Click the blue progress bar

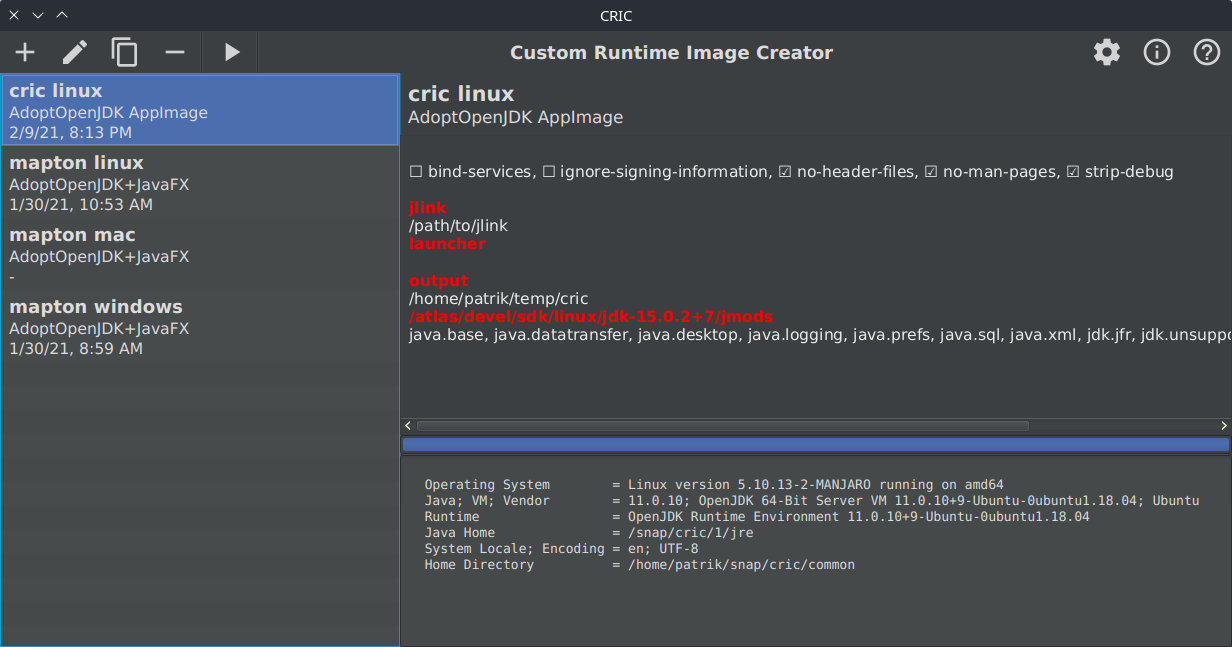pyautogui.click(x=815, y=443)
